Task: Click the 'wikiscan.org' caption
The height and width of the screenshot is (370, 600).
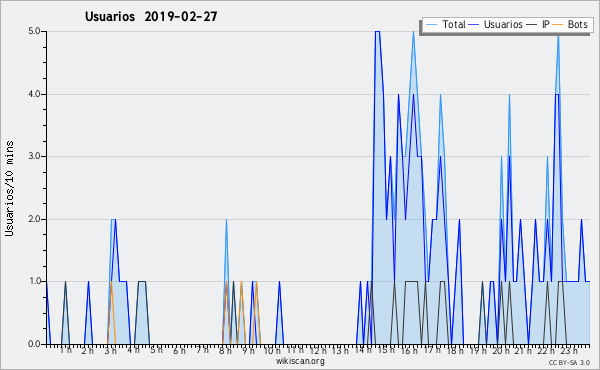Action: coord(300,361)
